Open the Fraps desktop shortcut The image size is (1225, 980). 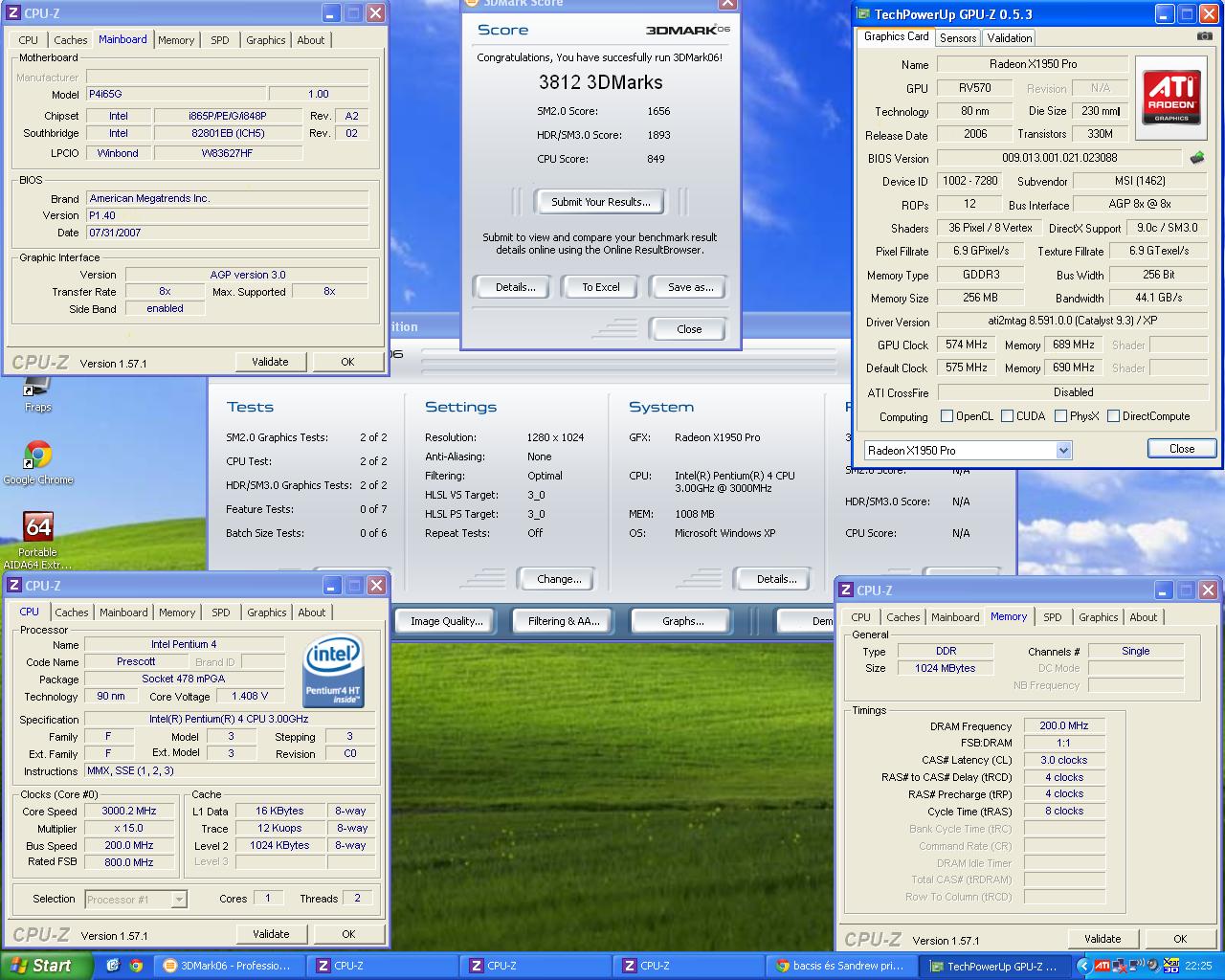point(38,394)
